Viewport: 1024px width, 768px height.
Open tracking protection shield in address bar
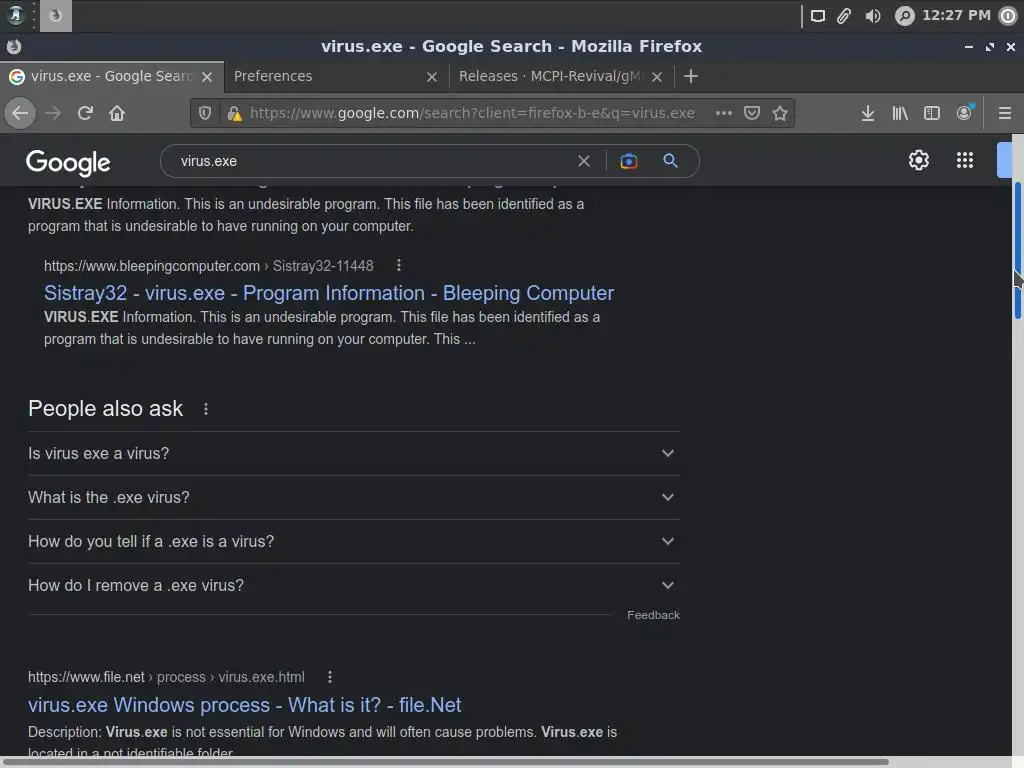(x=205, y=113)
